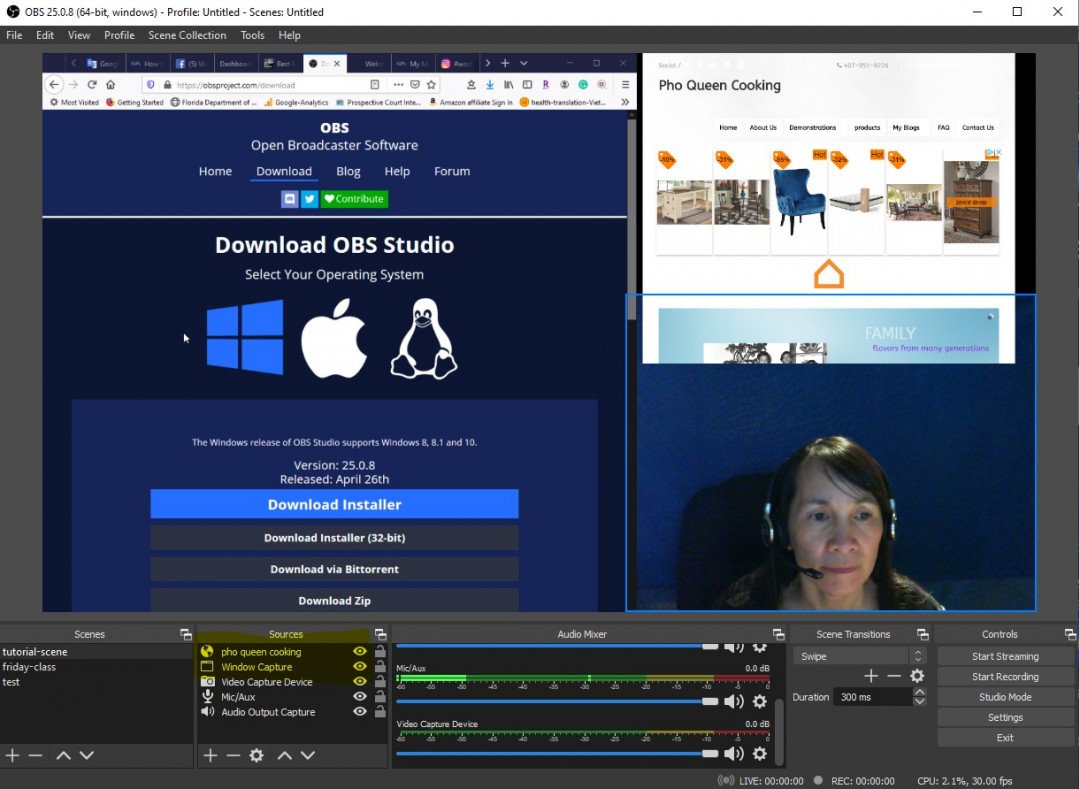Add a new scene with the Scenes plus icon
The width and height of the screenshot is (1079, 789).
point(12,755)
